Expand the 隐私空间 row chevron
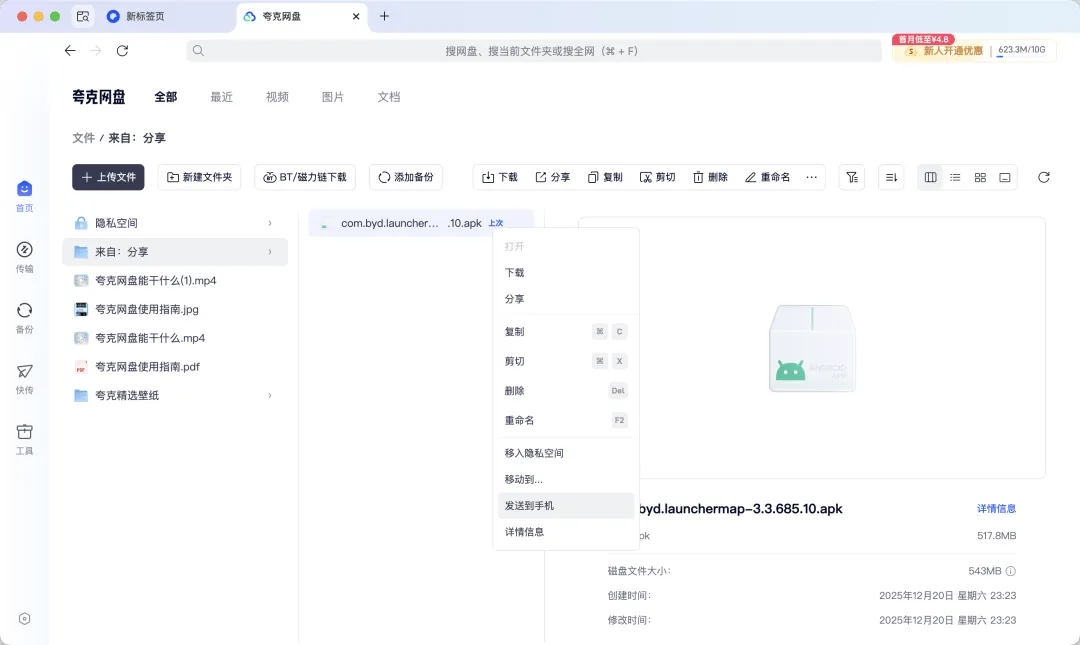This screenshot has width=1080, height=645. tap(270, 223)
